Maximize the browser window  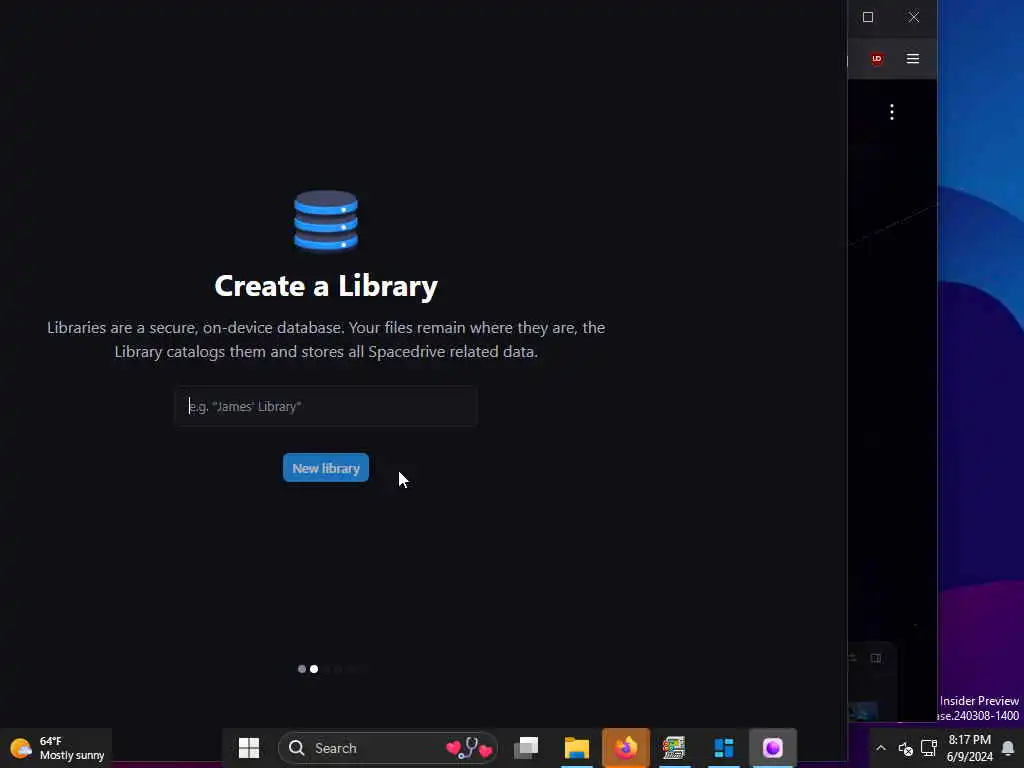pyautogui.click(x=868, y=17)
